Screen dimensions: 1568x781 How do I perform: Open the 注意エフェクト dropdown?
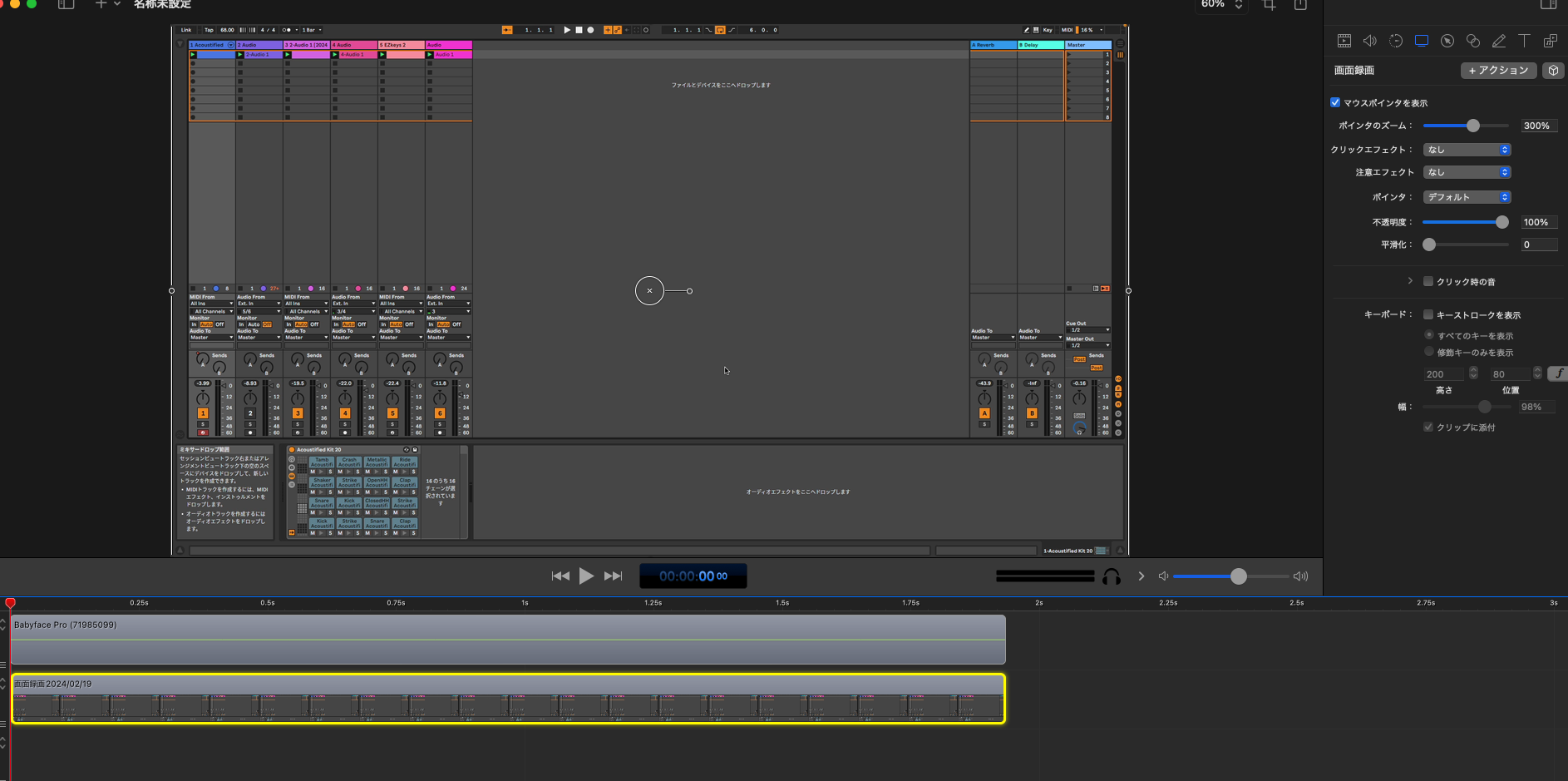(1467, 172)
